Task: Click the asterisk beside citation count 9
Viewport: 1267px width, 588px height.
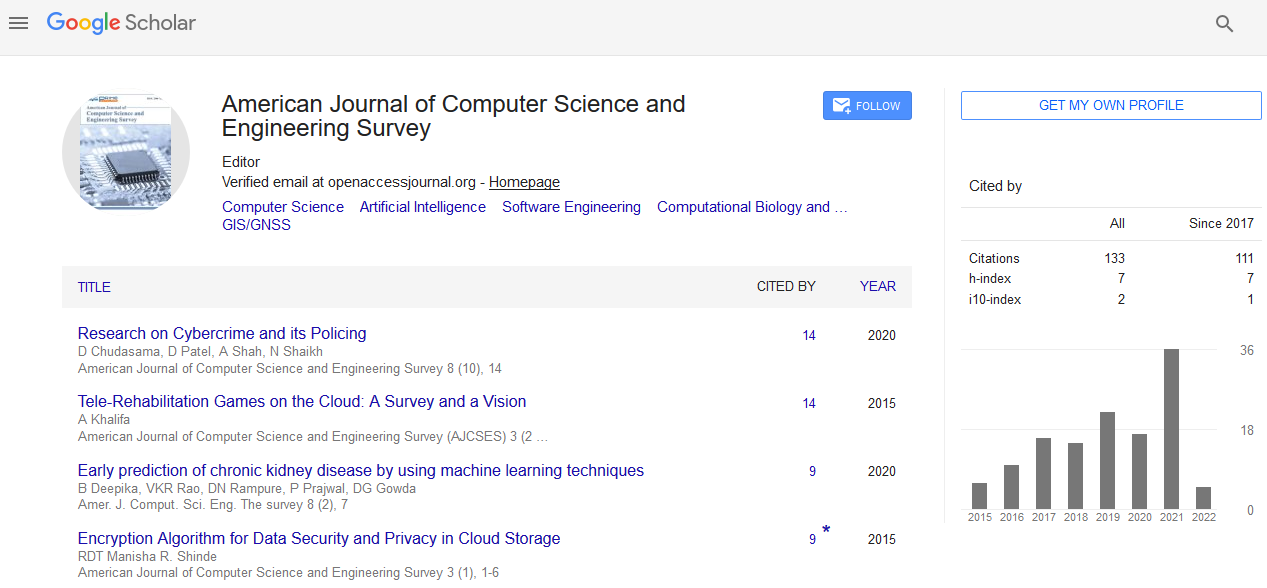Action: [826, 530]
